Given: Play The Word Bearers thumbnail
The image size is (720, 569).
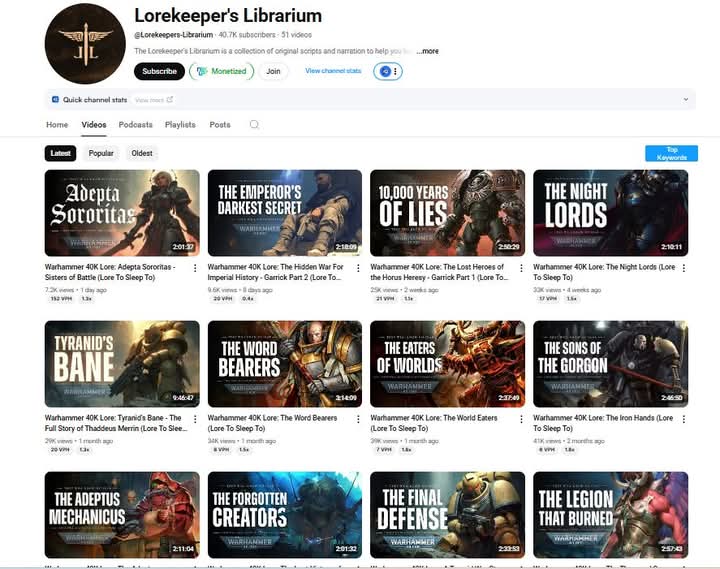Looking at the screenshot, I should 285,364.
